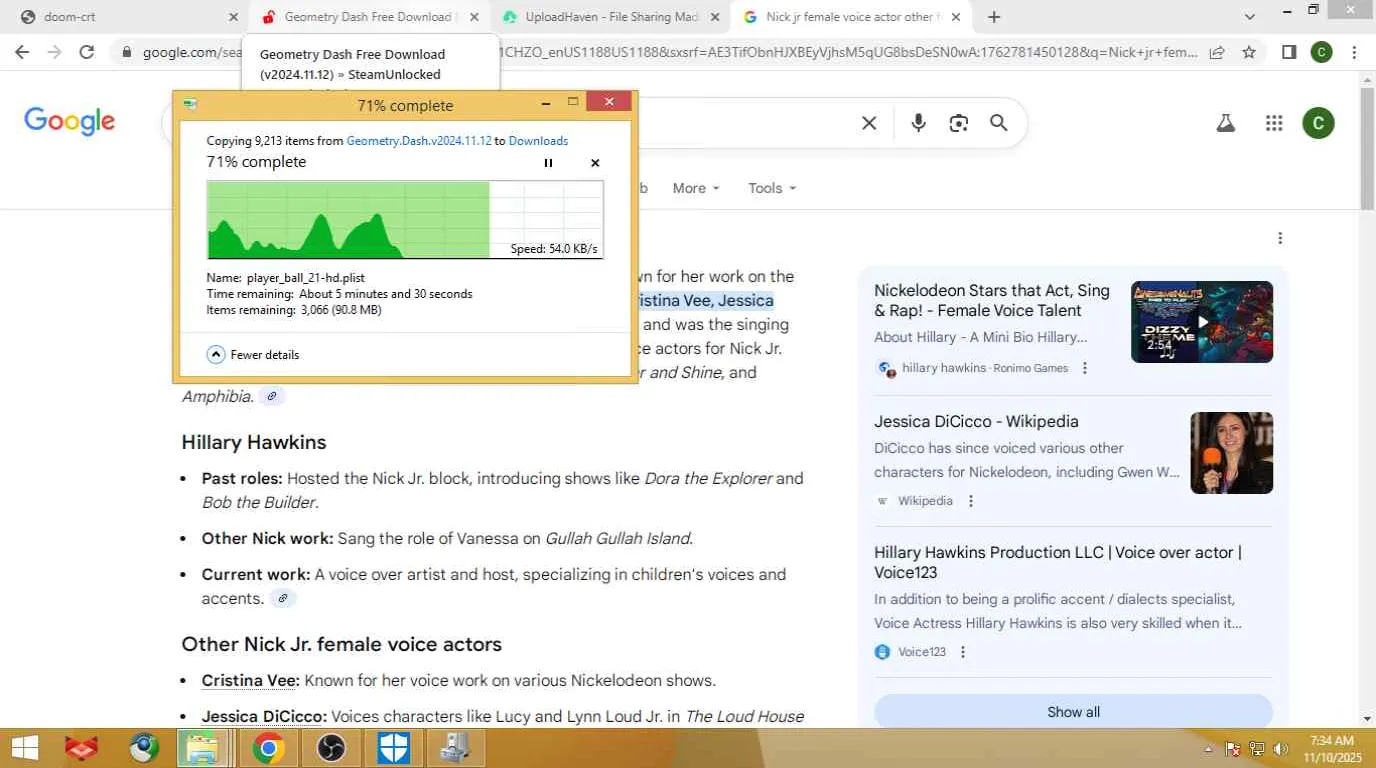Reload the current Google page
Viewport: 1376px width, 768px height.
click(87, 52)
